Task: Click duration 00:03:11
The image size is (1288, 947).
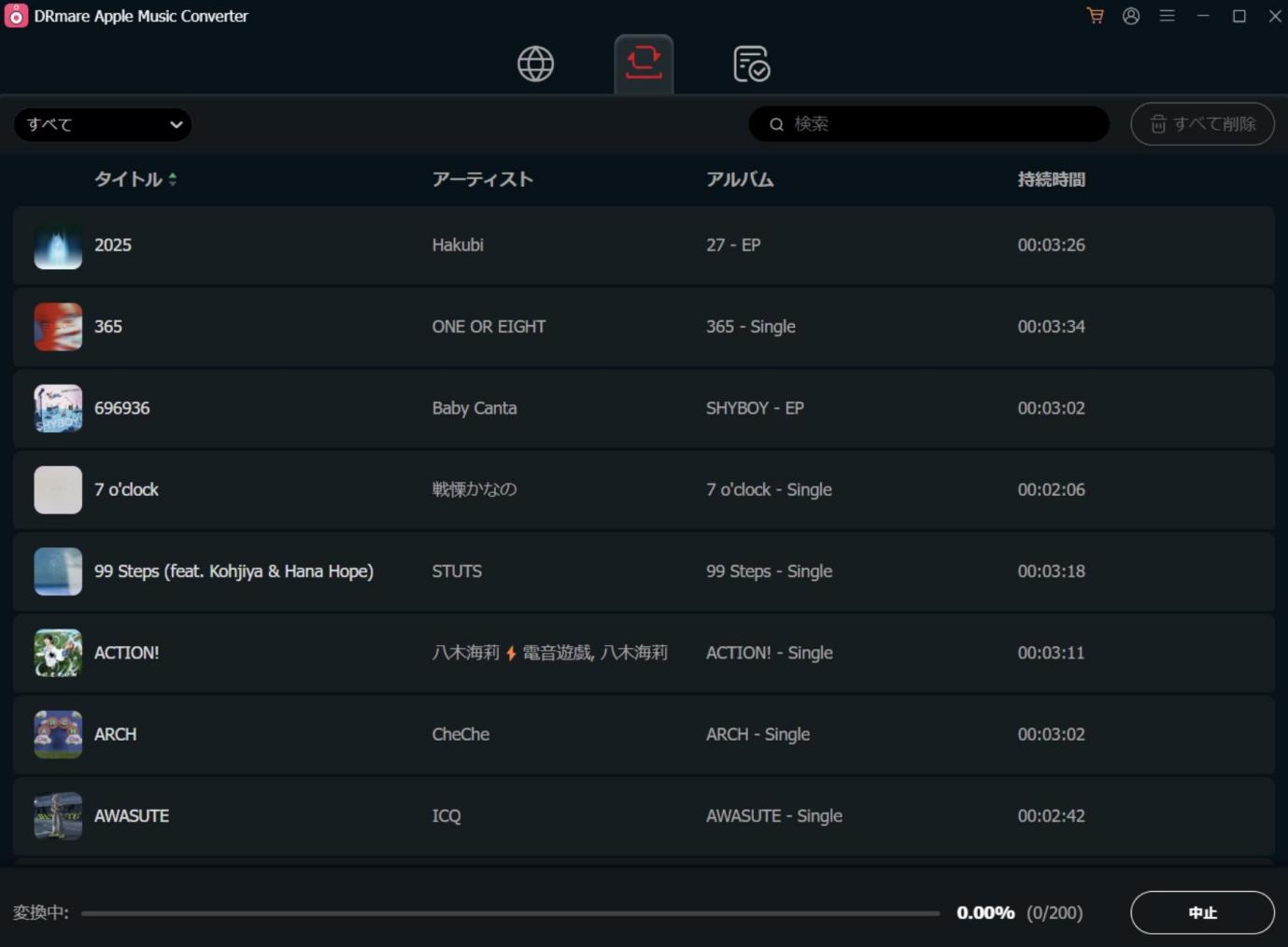Action: (1052, 653)
